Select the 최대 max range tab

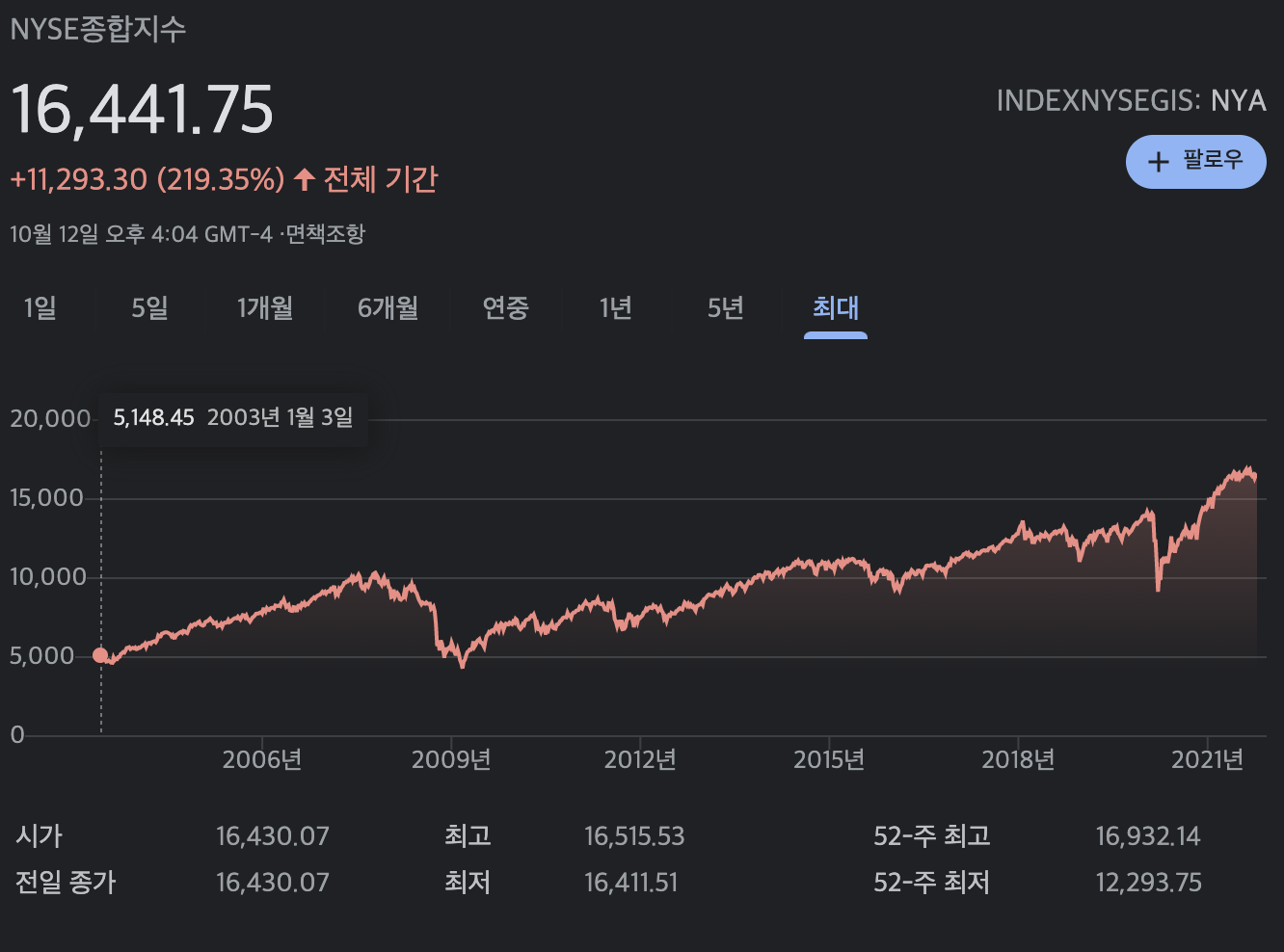click(836, 308)
